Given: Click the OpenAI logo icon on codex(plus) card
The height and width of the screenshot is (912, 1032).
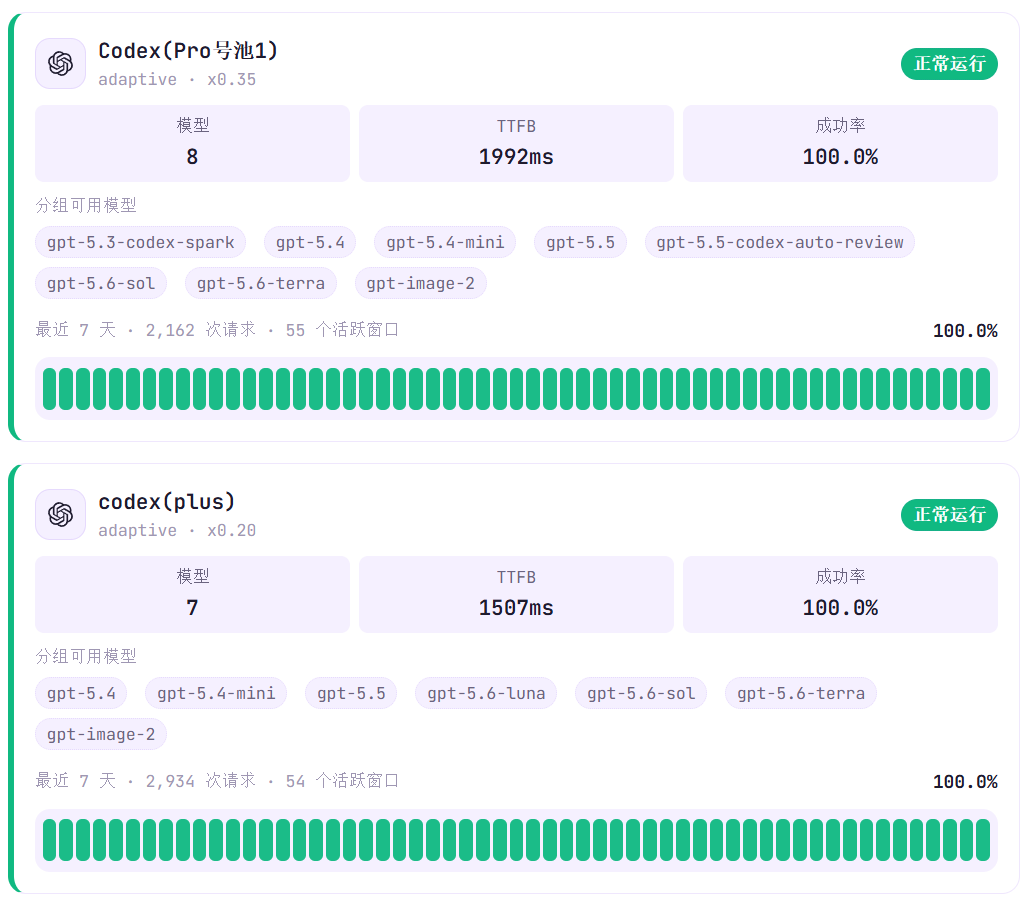Looking at the screenshot, I should 61,515.
